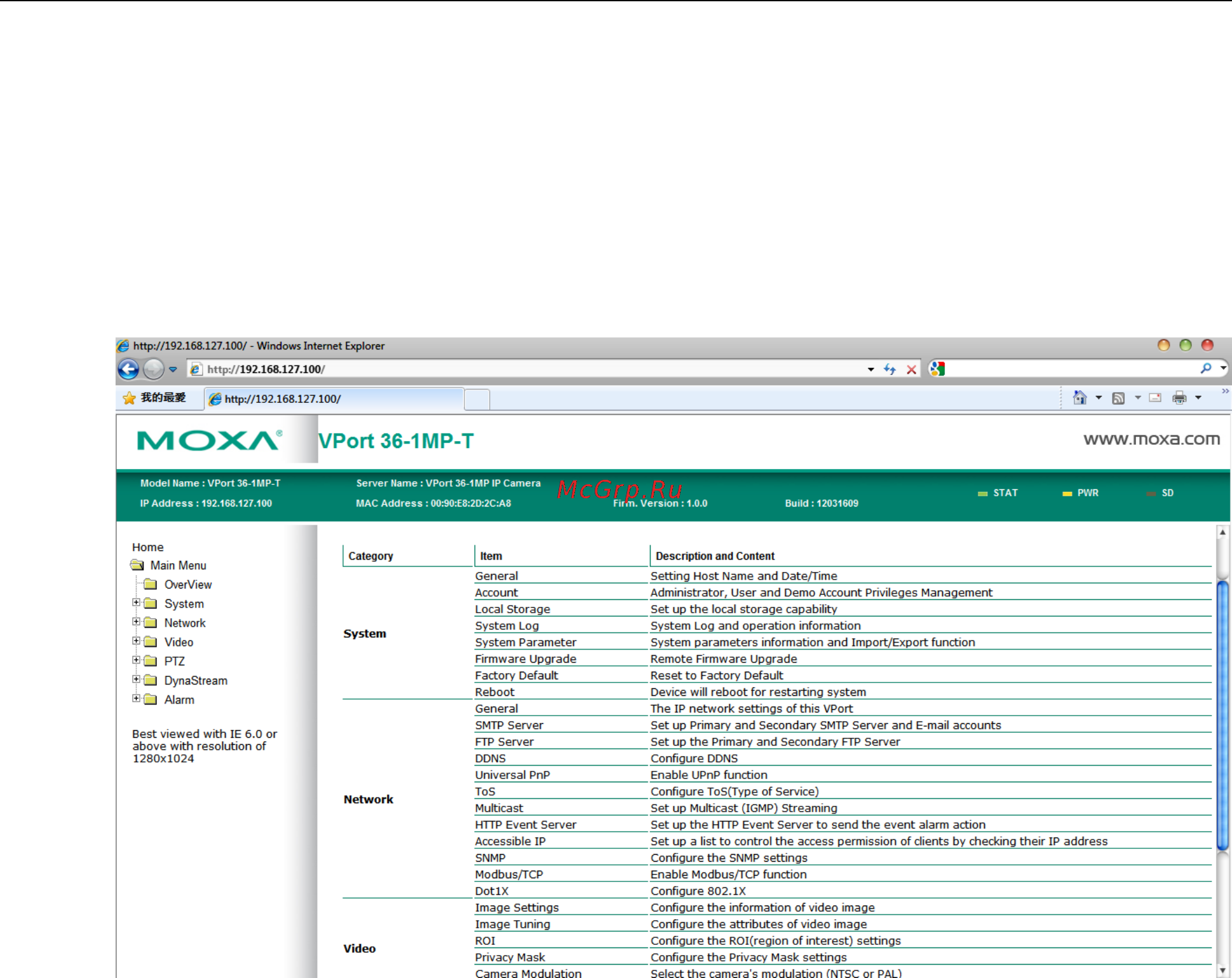Click the Stop loading X icon
This screenshot has width=1232, height=978.
[911, 369]
